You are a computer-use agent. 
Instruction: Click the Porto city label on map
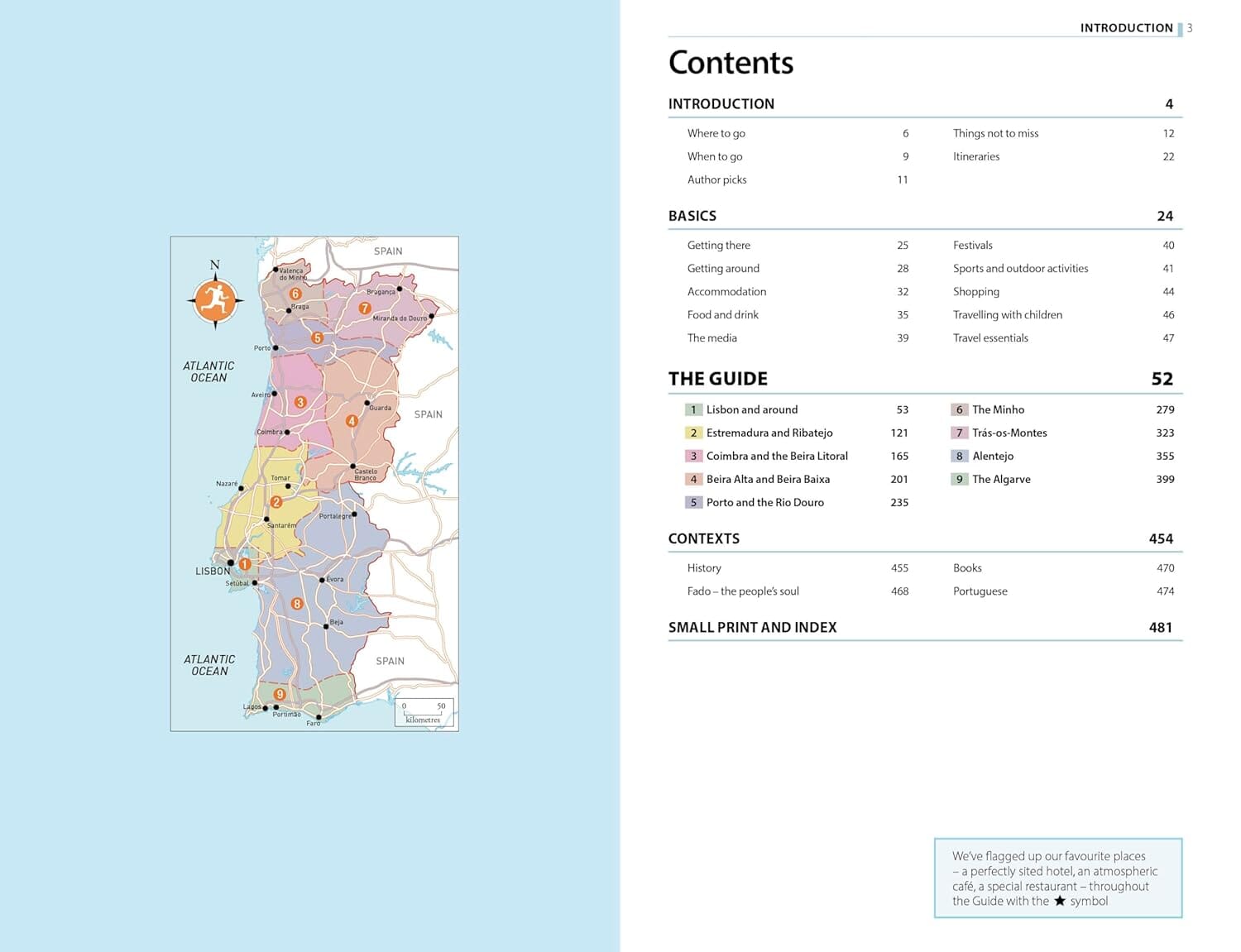tap(262, 348)
